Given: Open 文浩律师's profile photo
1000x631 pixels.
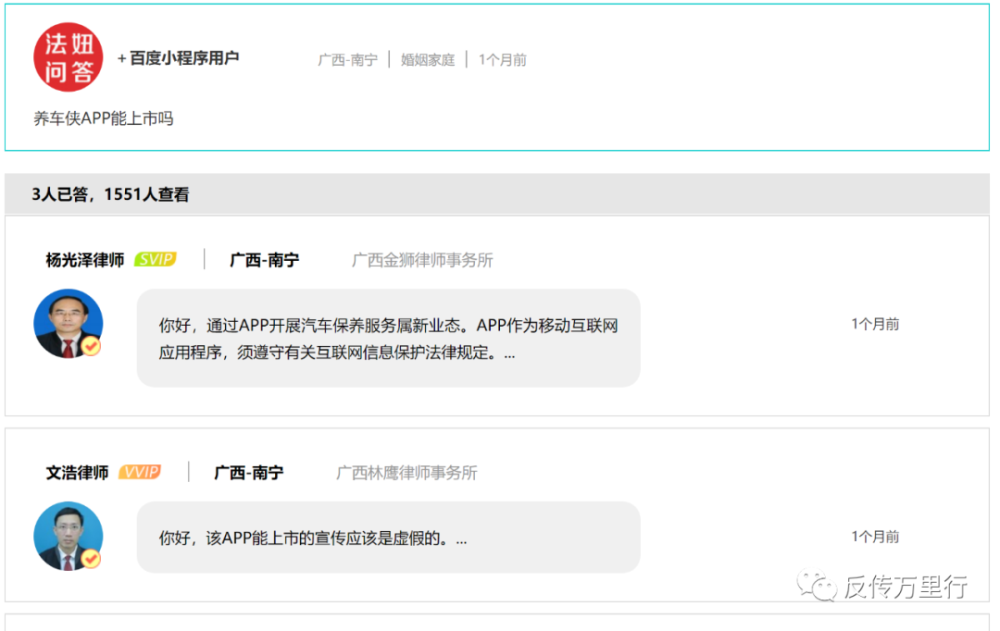Looking at the screenshot, I should click(68, 536).
